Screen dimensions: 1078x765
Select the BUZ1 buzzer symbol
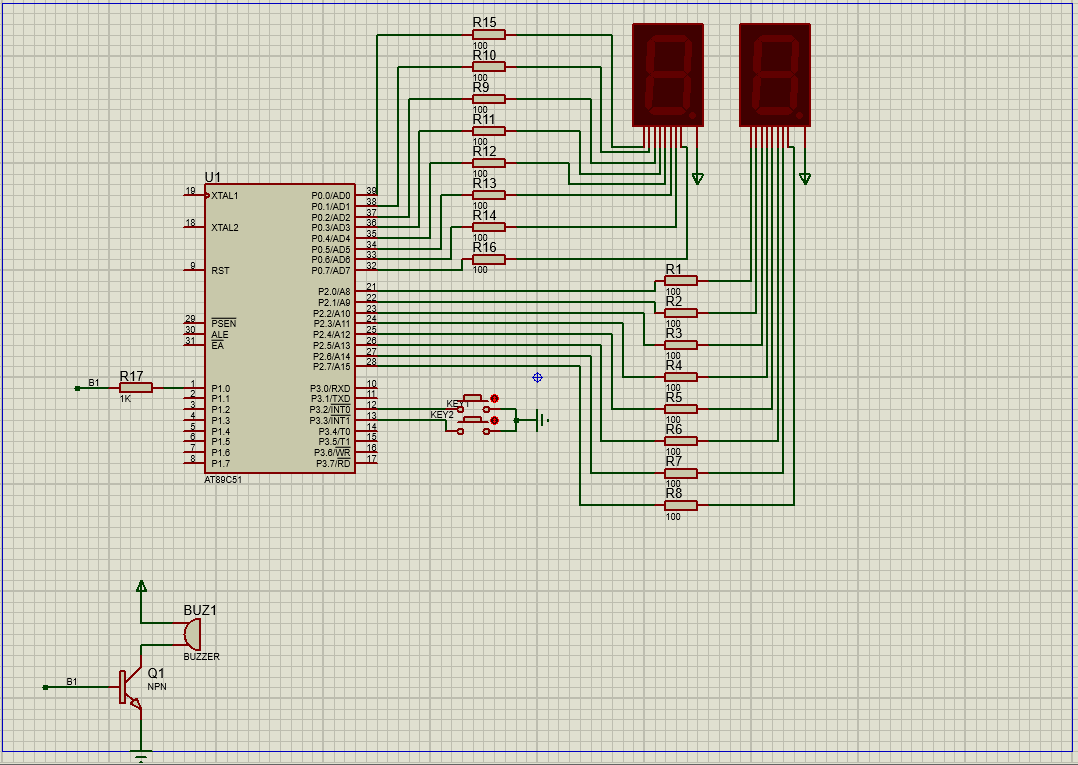(192, 634)
